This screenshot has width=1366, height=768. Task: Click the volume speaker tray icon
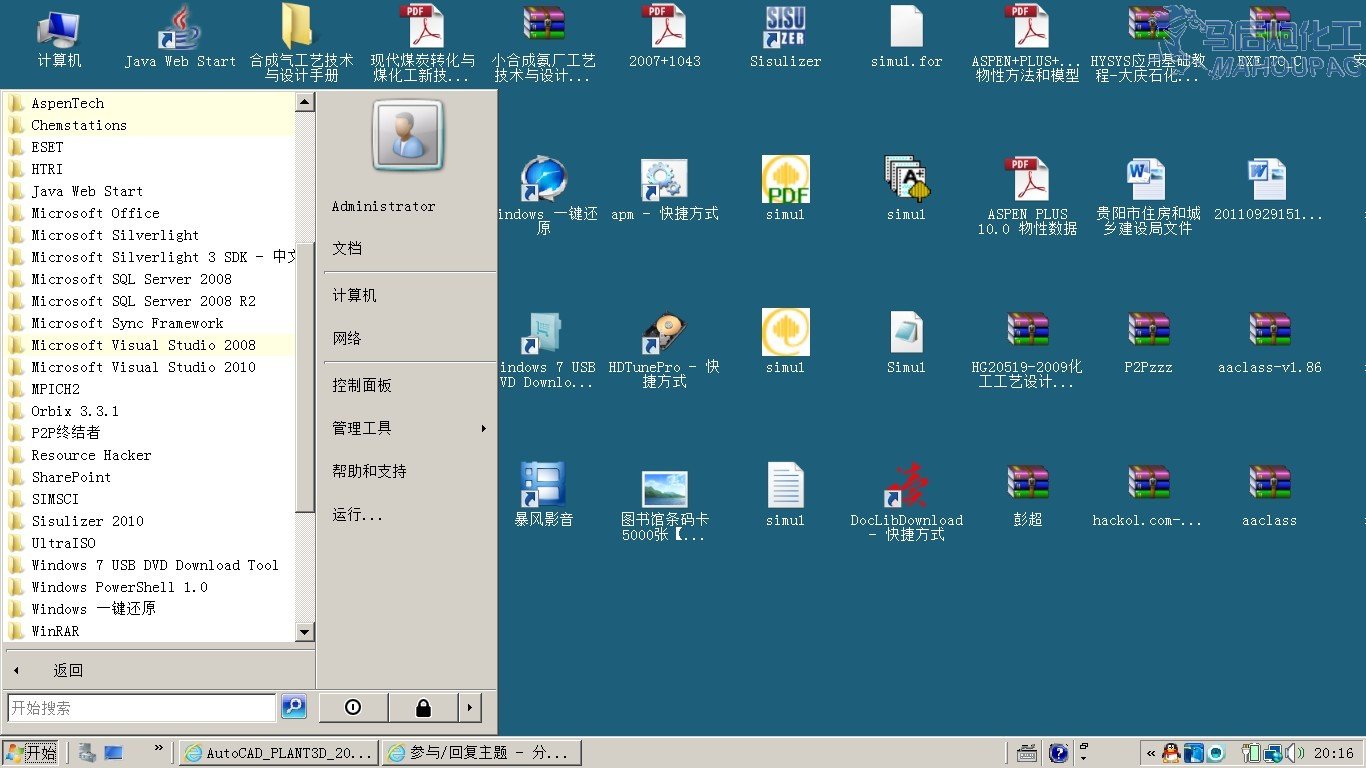1296,753
